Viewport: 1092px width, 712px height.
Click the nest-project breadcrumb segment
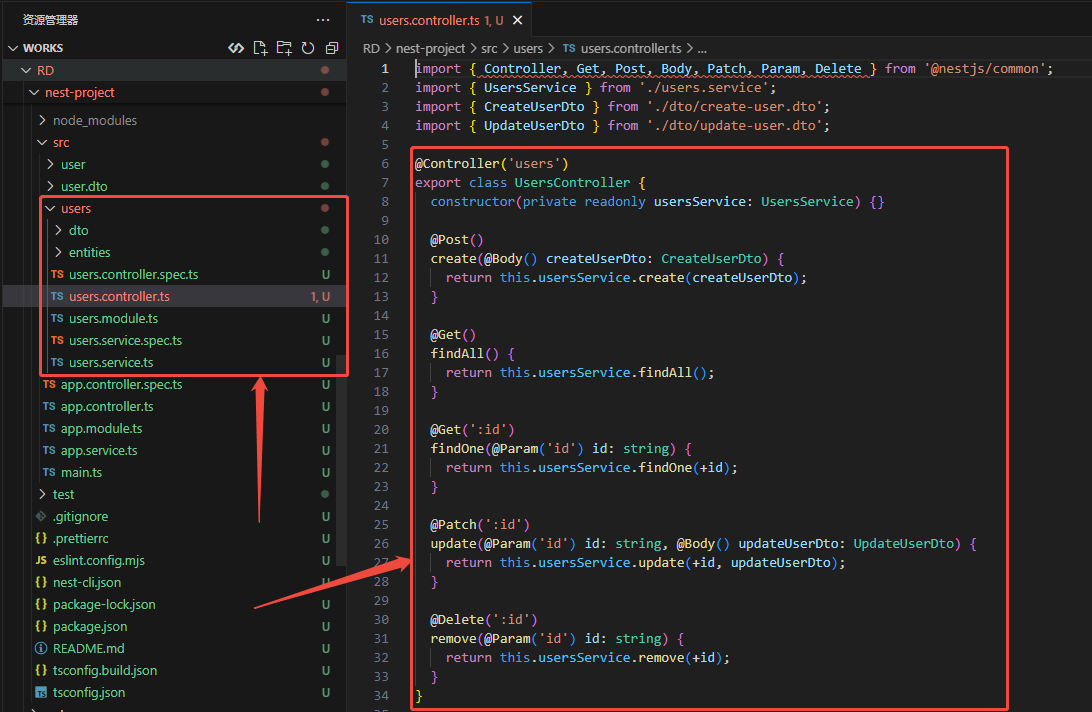click(x=430, y=48)
